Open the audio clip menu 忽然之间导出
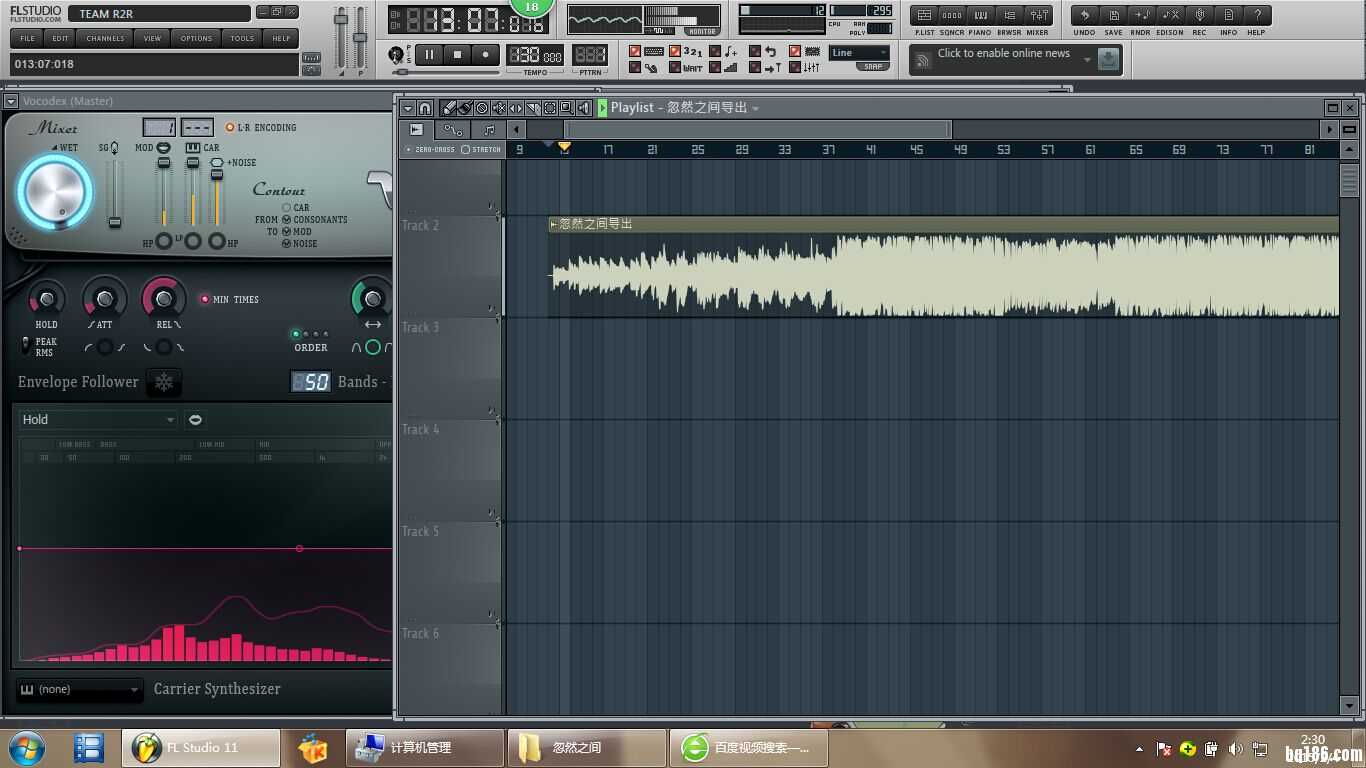Image resolution: width=1366 pixels, height=768 pixels. 554,224
